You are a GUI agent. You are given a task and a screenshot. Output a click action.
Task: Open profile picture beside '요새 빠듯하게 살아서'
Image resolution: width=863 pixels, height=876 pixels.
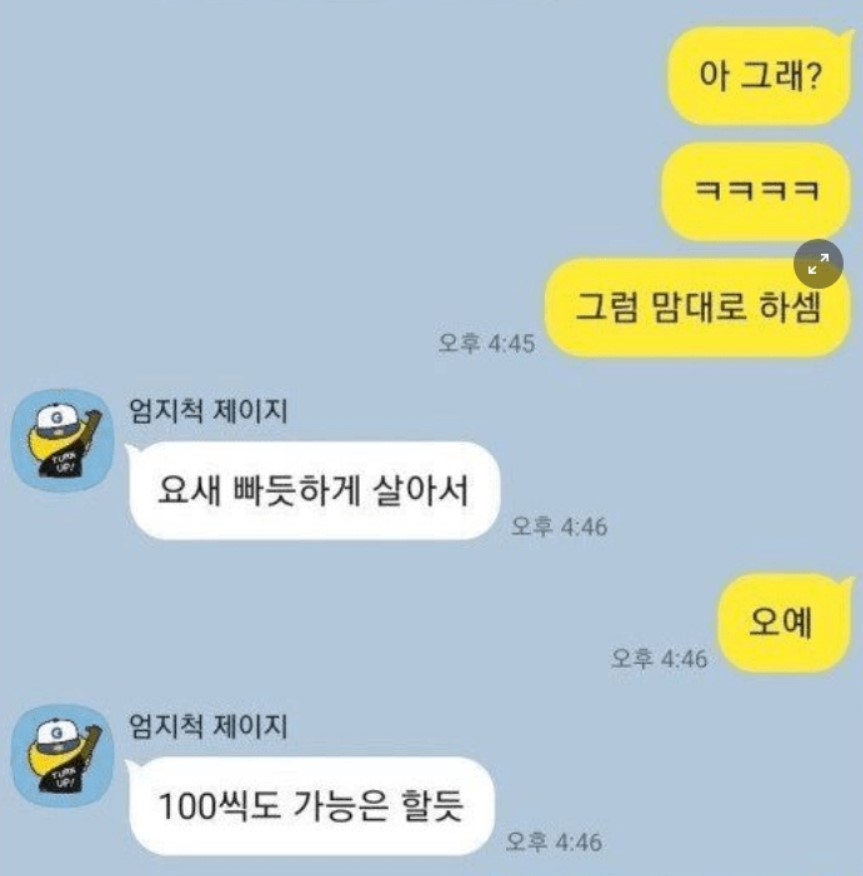click(63, 440)
